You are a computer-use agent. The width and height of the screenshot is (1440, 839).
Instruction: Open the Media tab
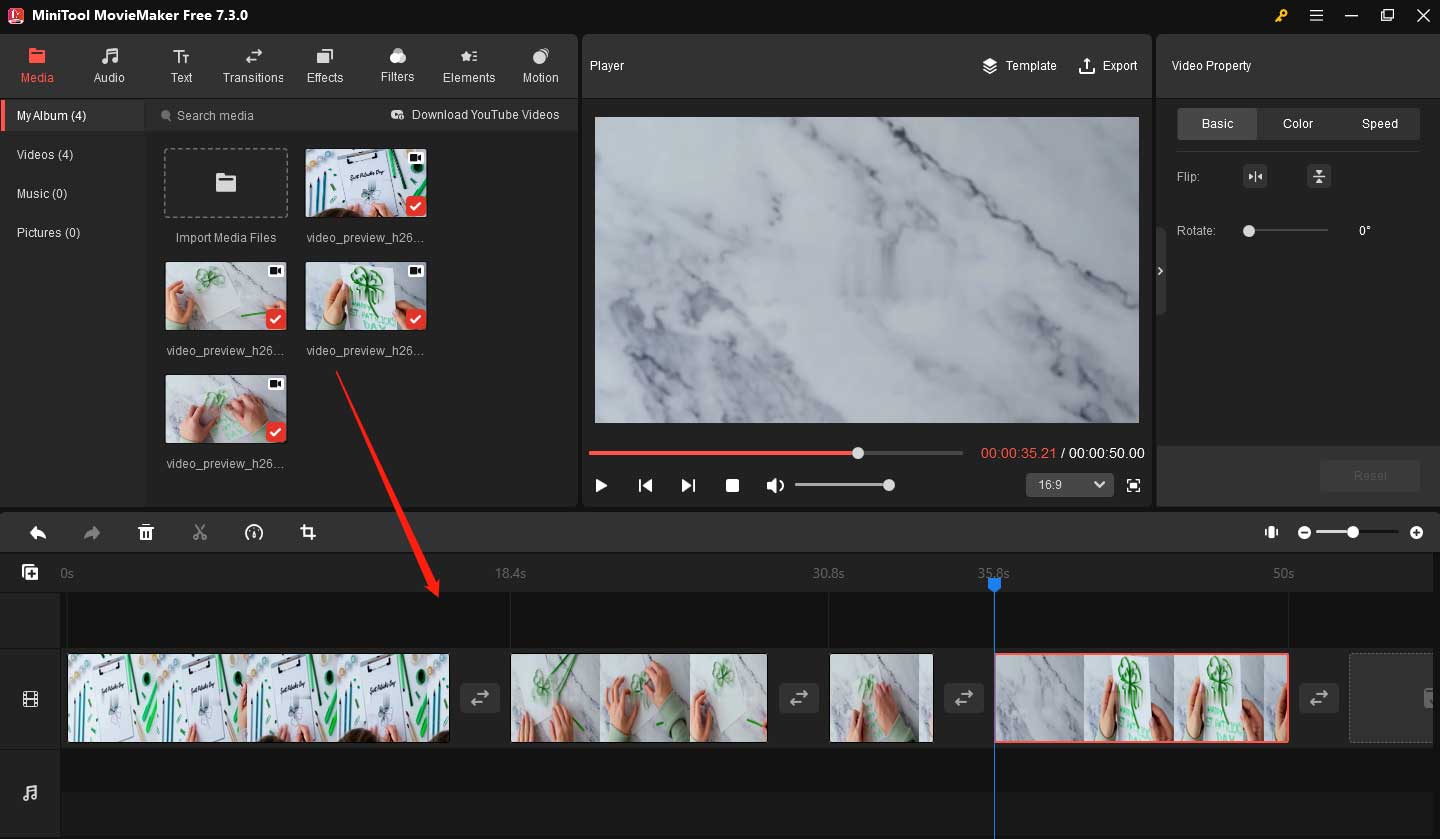tap(37, 65)
